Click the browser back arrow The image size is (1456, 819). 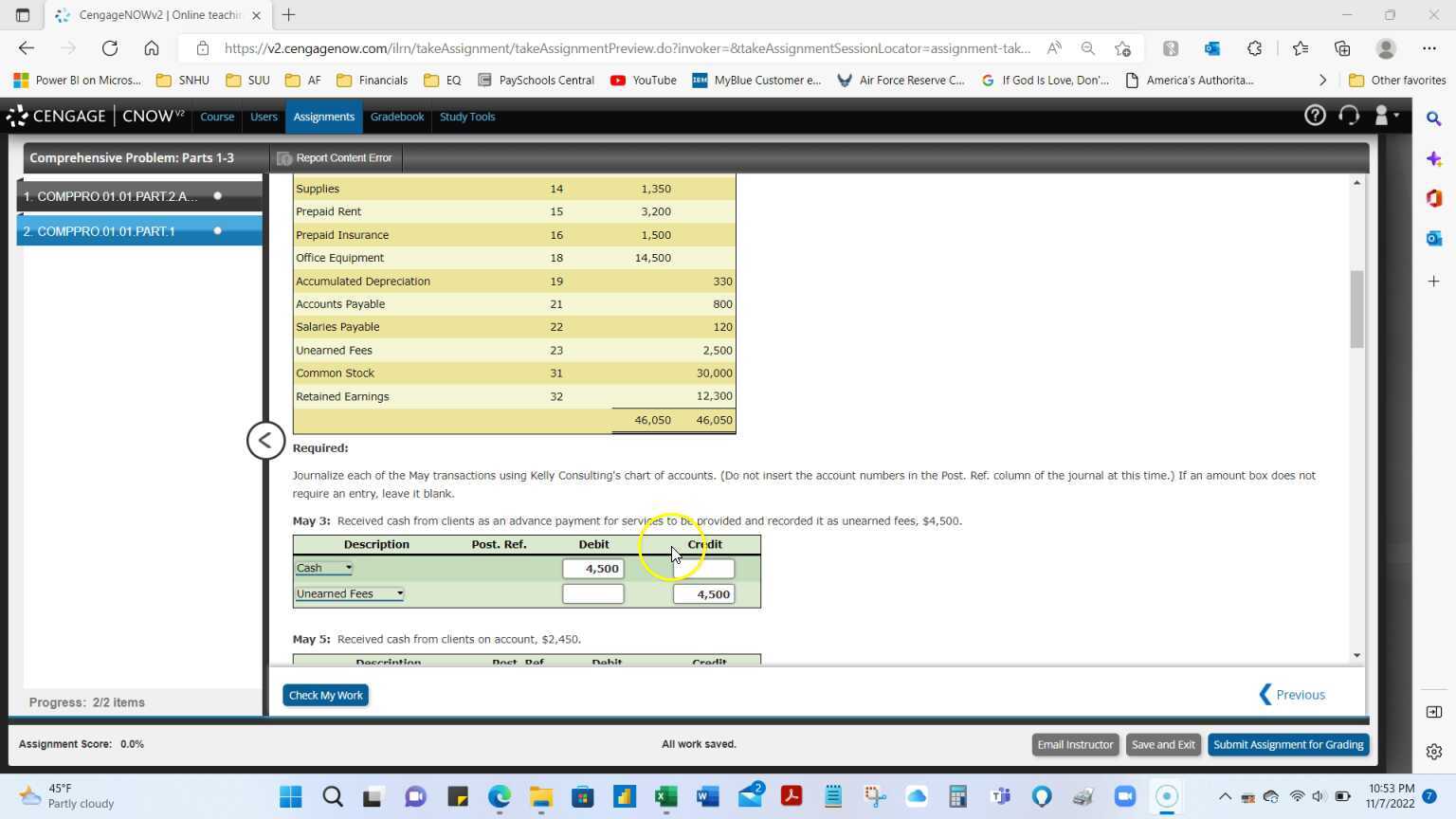tap(27, 48)
